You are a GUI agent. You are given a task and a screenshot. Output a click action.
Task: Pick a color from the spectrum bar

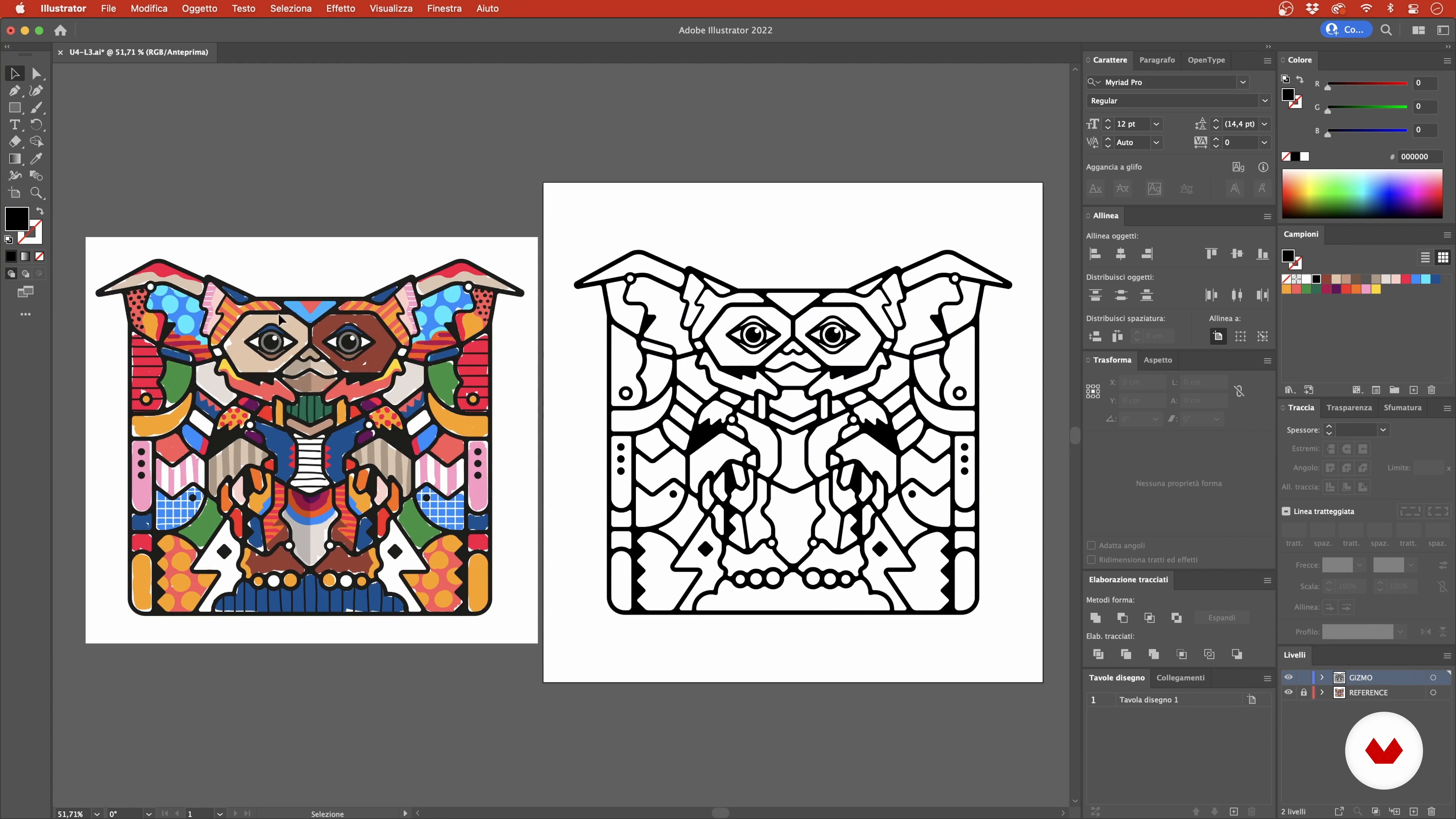pyautogui.click(x=1362, y=193)
